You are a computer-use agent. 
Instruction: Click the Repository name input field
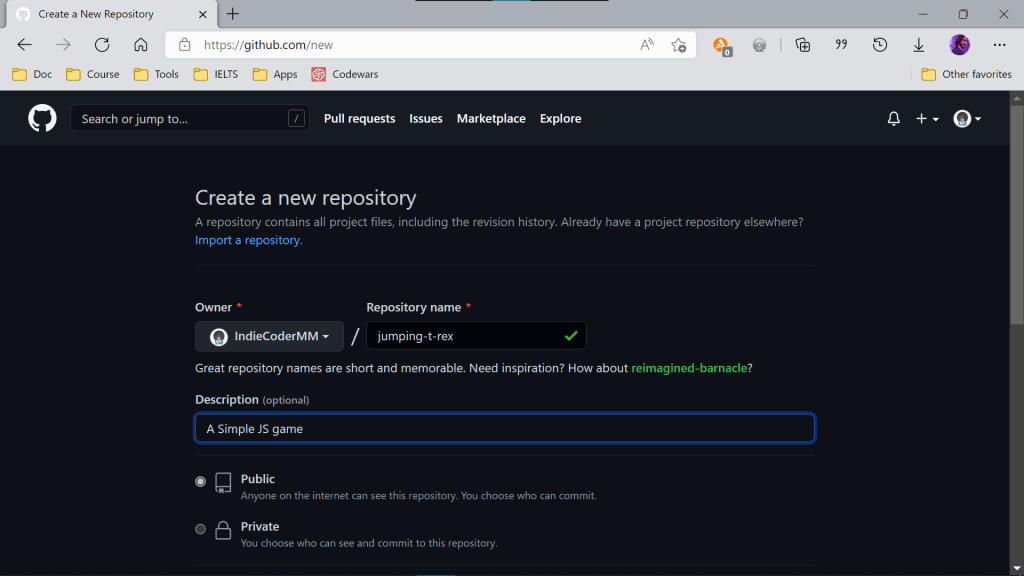tap(465, 336)
